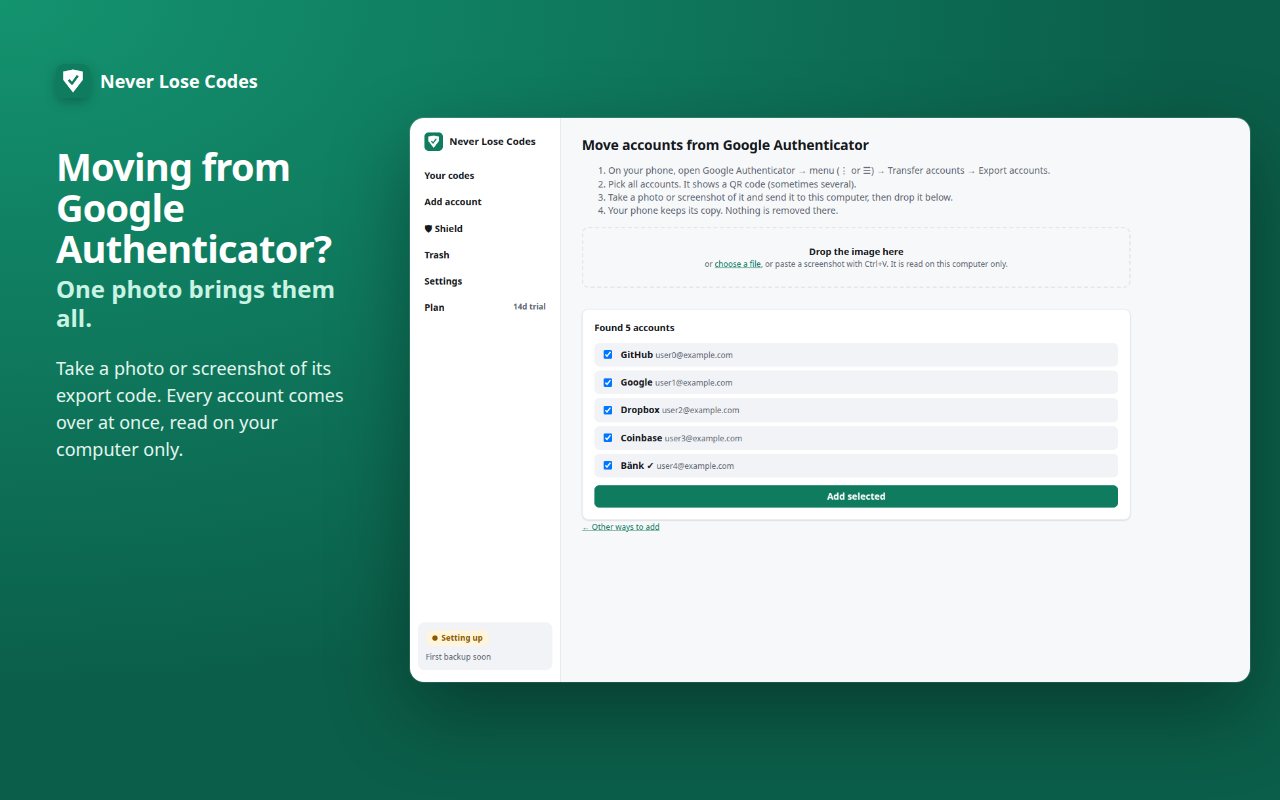Select the user2@example.com text
The image size is (1280, 800).
701,410
